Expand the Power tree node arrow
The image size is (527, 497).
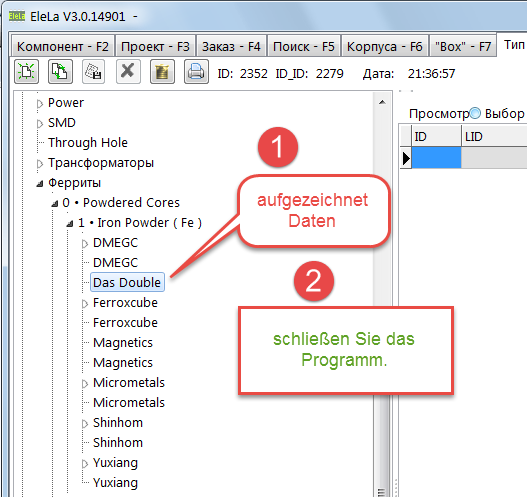[40, 104]
